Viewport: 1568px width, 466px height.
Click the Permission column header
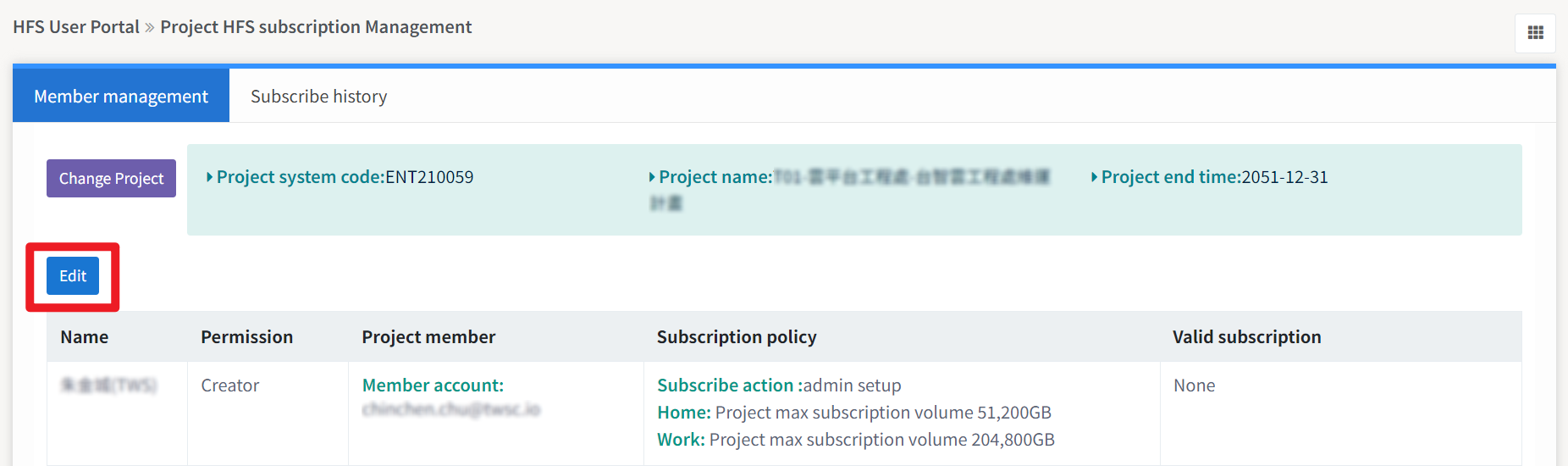(x=246, y=337)
